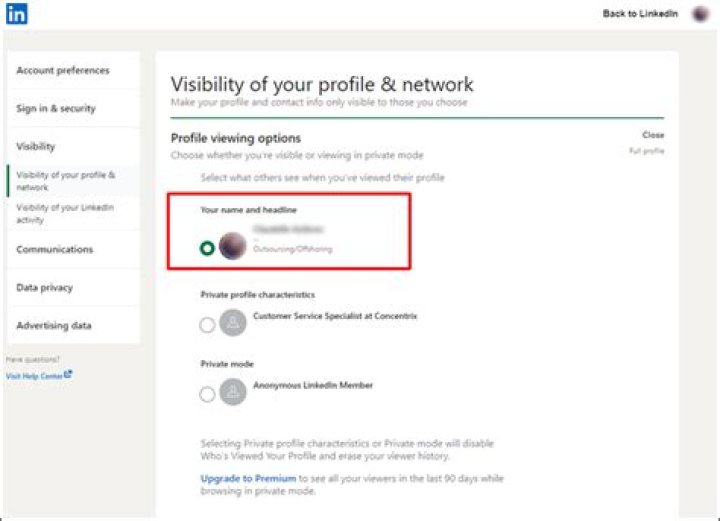
Task: Click the LinkedIn logo icon
Action: coord(17,14)
